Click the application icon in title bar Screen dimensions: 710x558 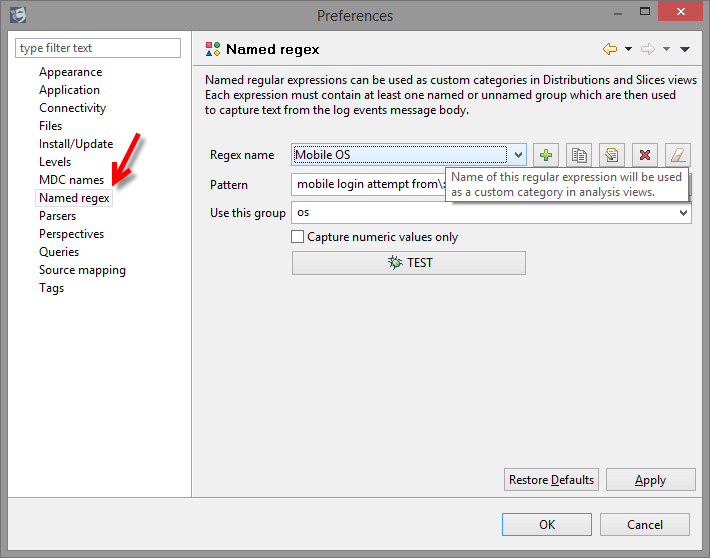coord(18,15)
